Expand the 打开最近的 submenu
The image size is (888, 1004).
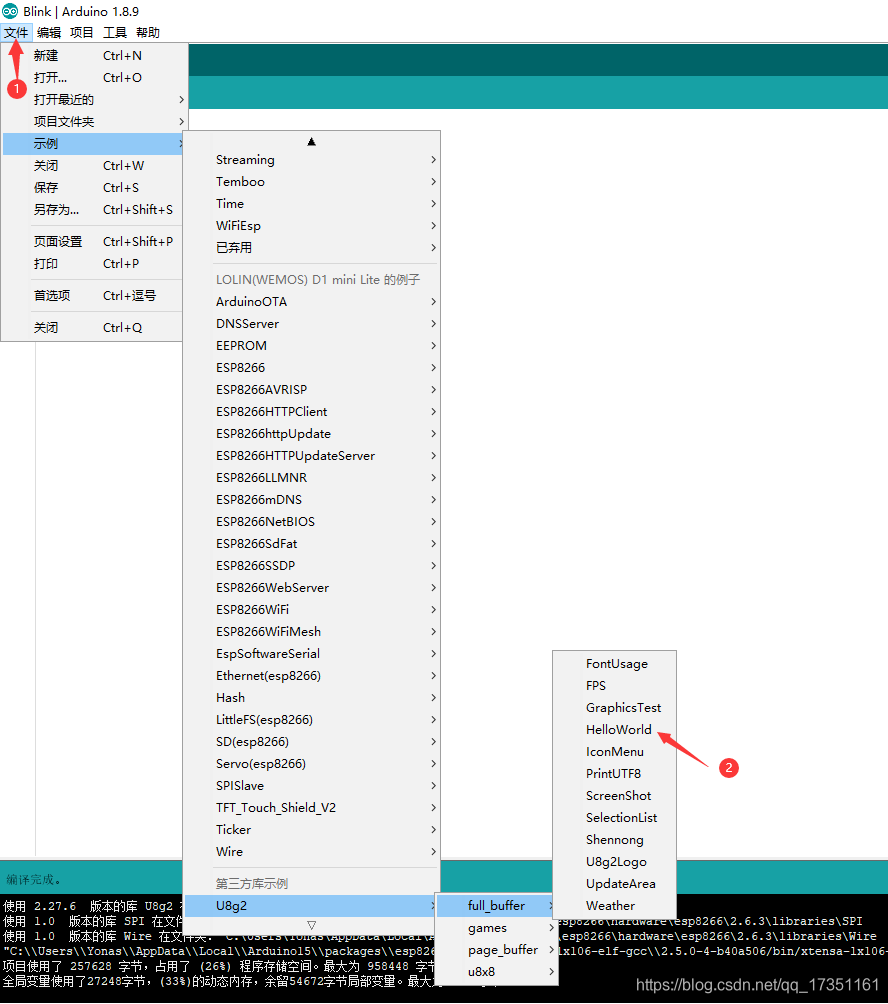point(95,100)
